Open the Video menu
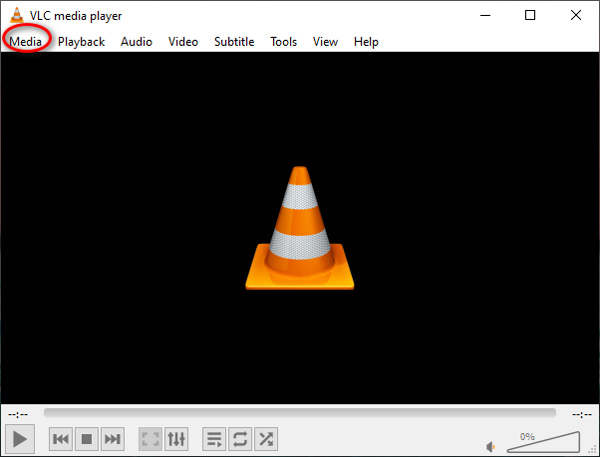Image resolution: width=600 pixels, height=457 pixels. click(183, 41)
